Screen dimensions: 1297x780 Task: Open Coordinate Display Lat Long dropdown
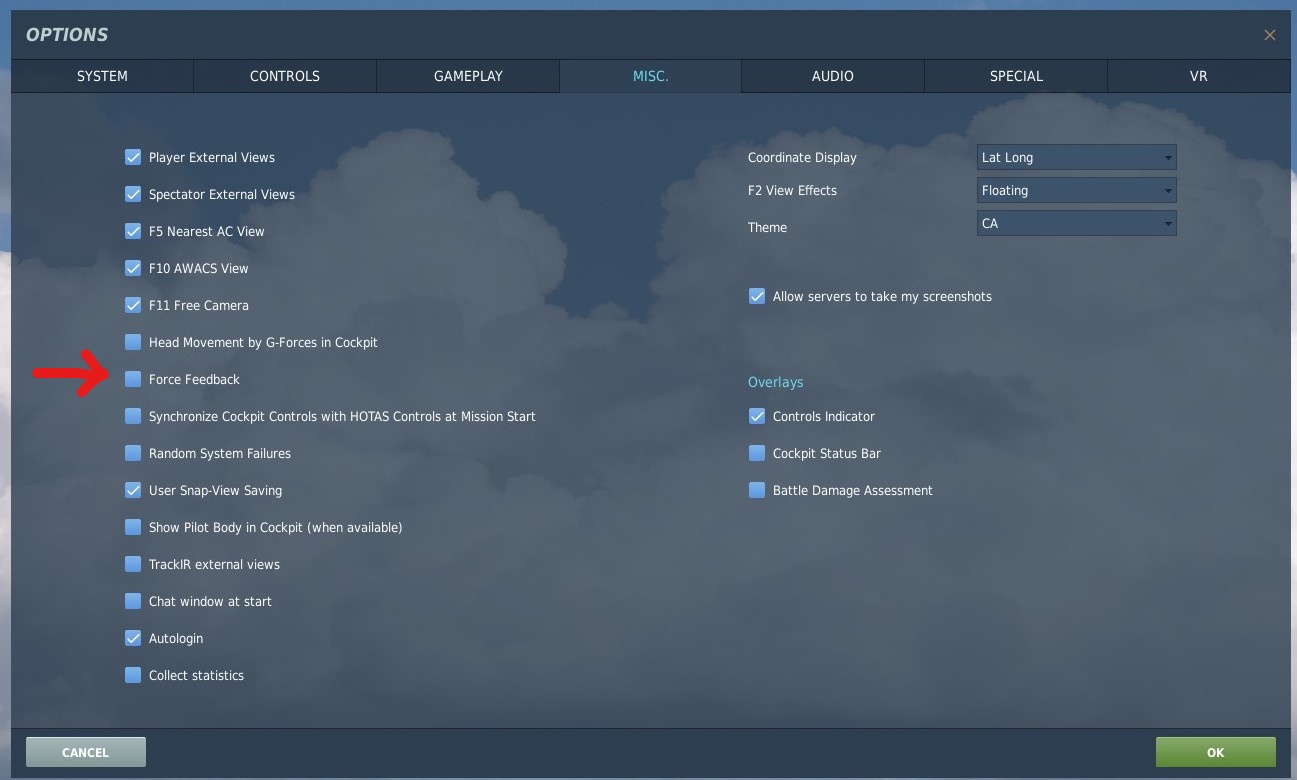(x=1077, y=157)
